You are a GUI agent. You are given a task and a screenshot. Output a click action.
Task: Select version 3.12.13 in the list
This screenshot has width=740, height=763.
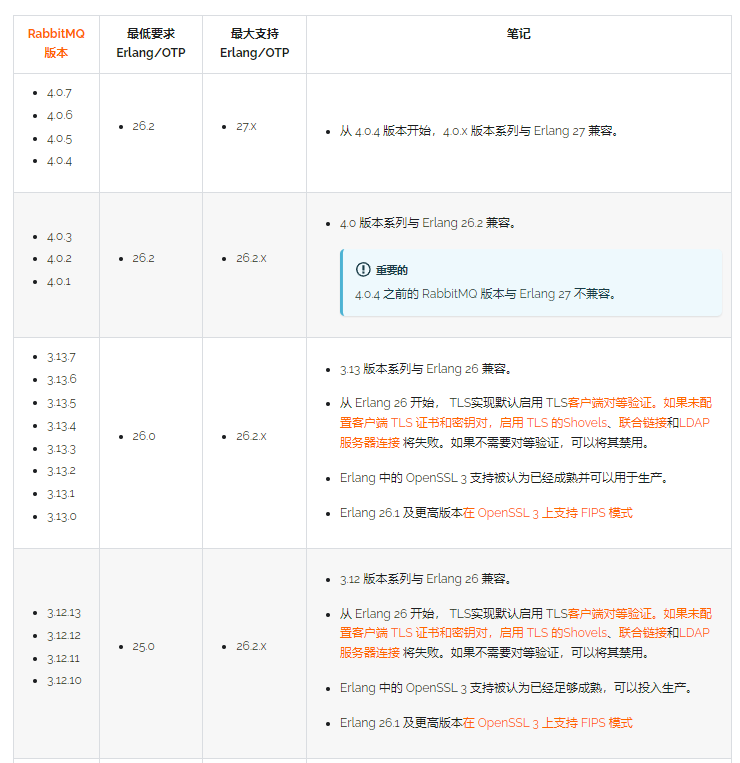pos(64,613)
